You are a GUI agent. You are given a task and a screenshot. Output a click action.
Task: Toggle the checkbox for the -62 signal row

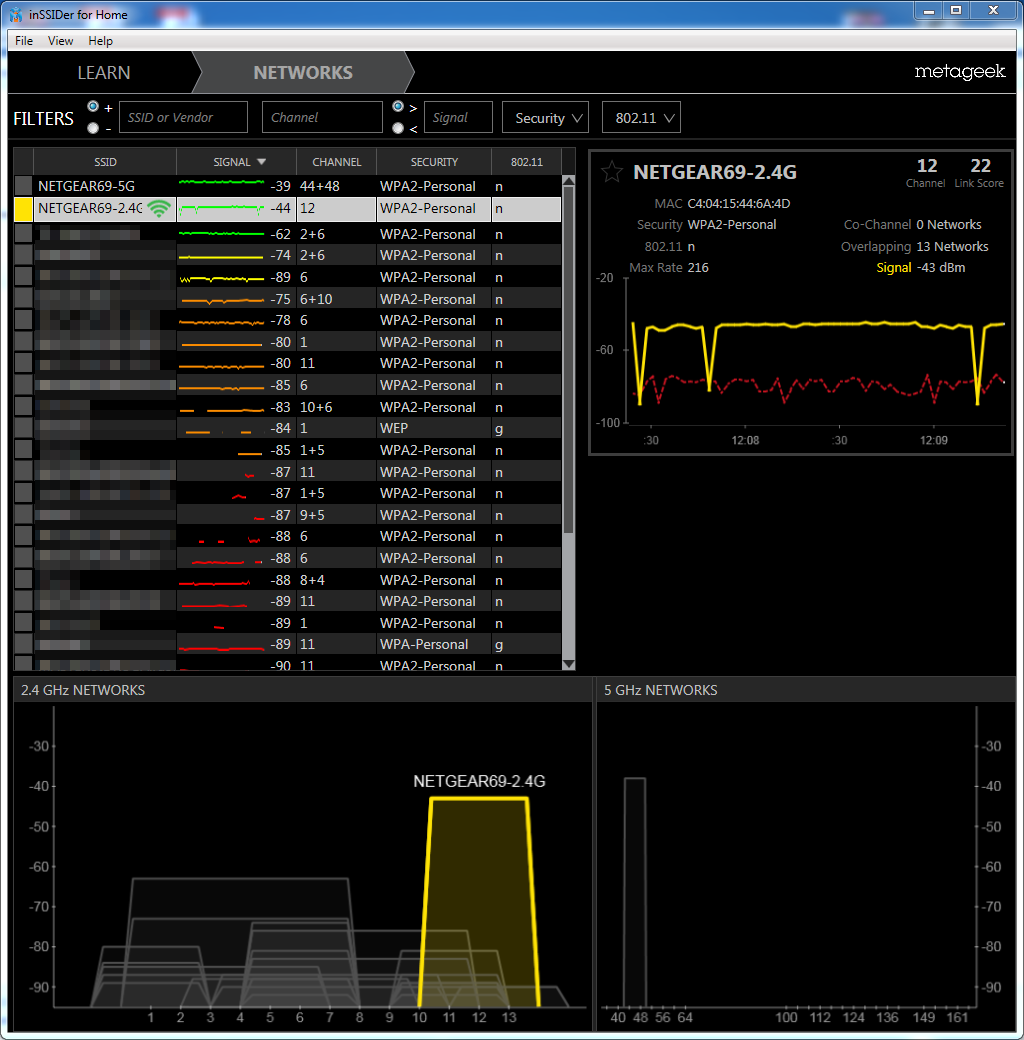[x=23, y=233]
